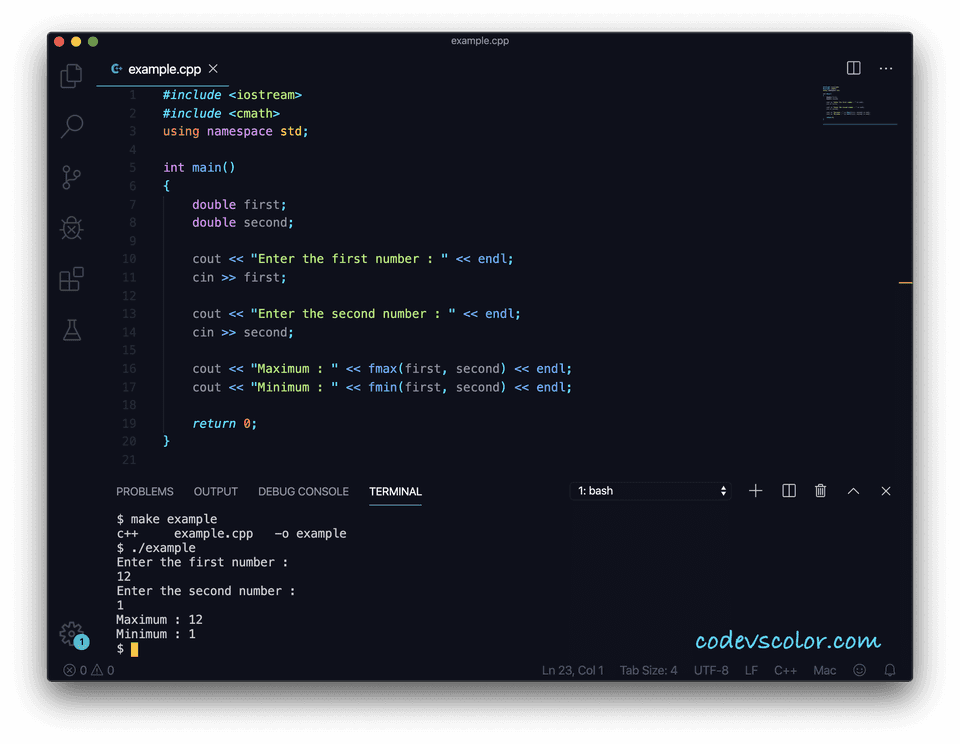Open the Extensions icon

click(70, 279)
